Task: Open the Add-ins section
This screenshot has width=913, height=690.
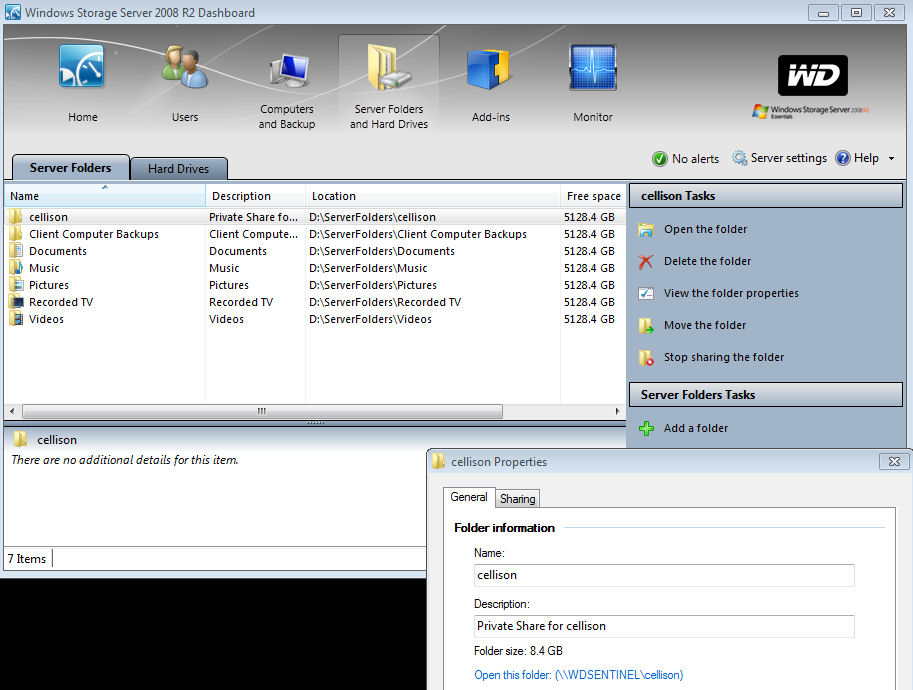Action: coord(490,83)
